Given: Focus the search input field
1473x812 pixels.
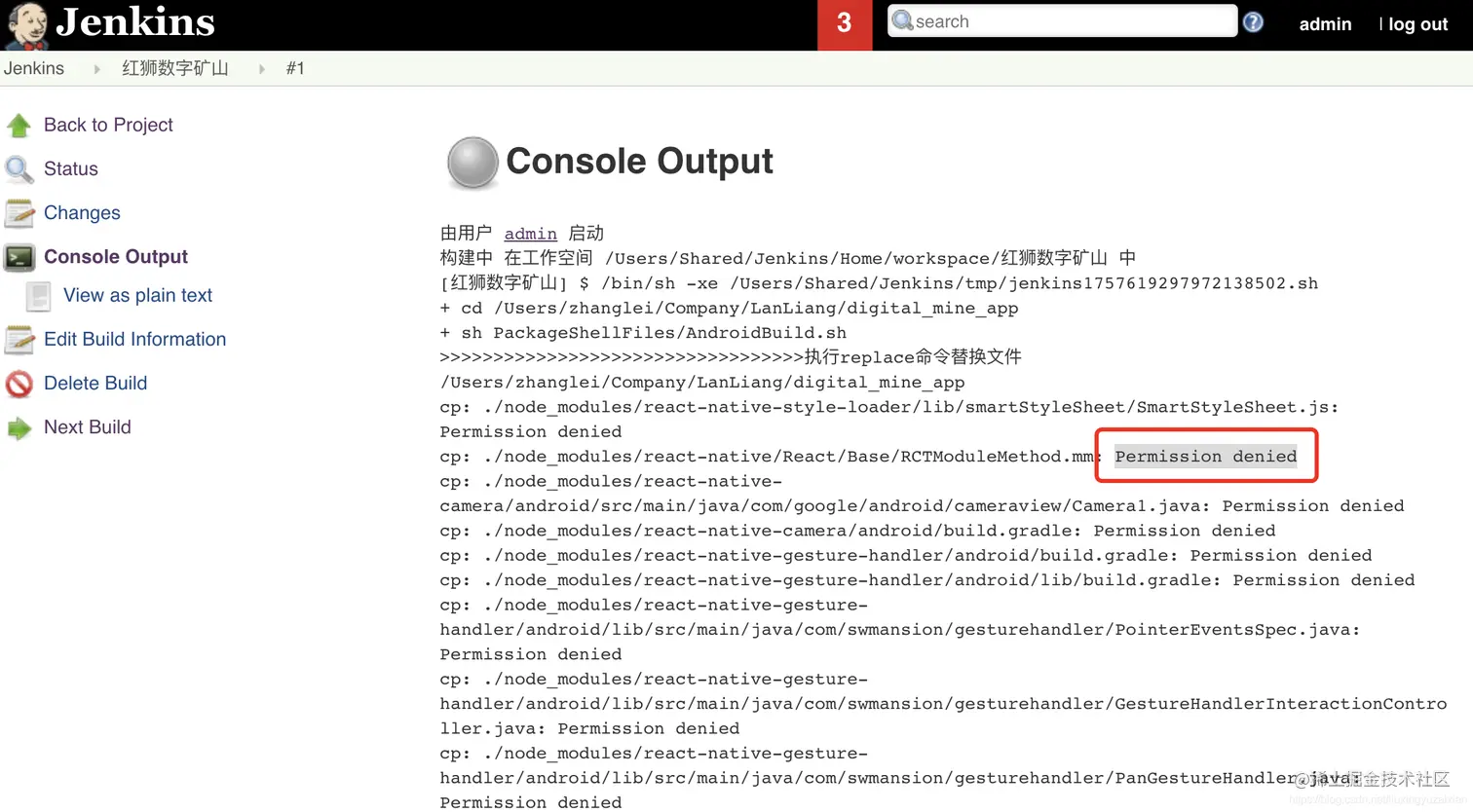Looking at the screenshot, I should (1062, 21).
